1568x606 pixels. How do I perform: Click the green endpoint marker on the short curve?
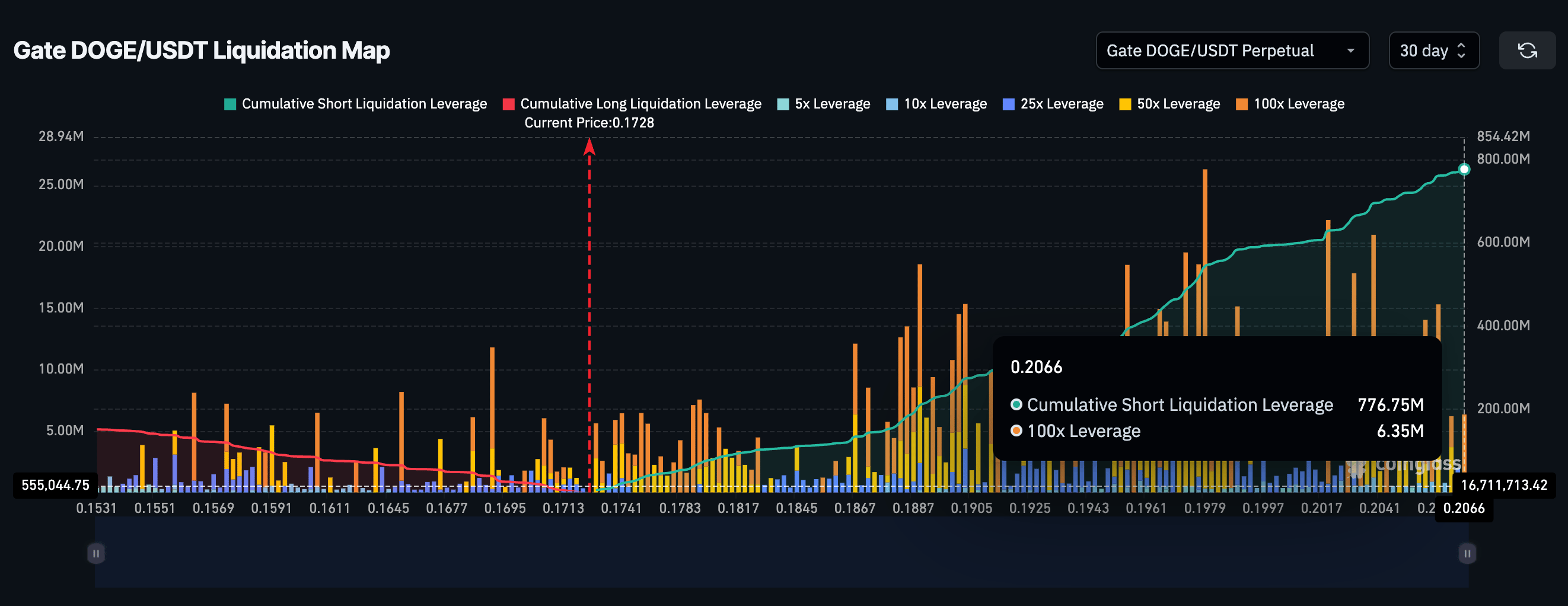(x=1465, y=170)
